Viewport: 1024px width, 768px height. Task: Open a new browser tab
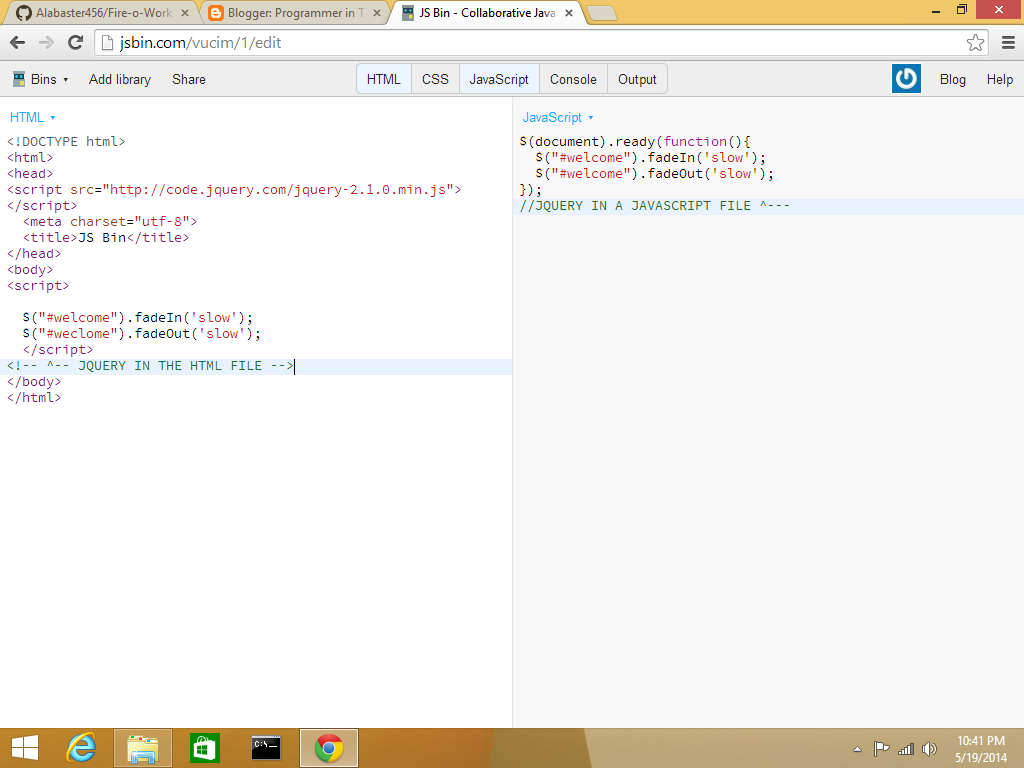pos(601,13)
